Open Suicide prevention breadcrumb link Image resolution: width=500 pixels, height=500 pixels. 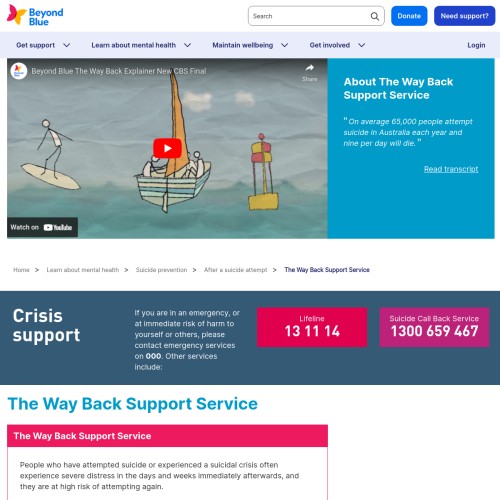click(x=161, y=270)
